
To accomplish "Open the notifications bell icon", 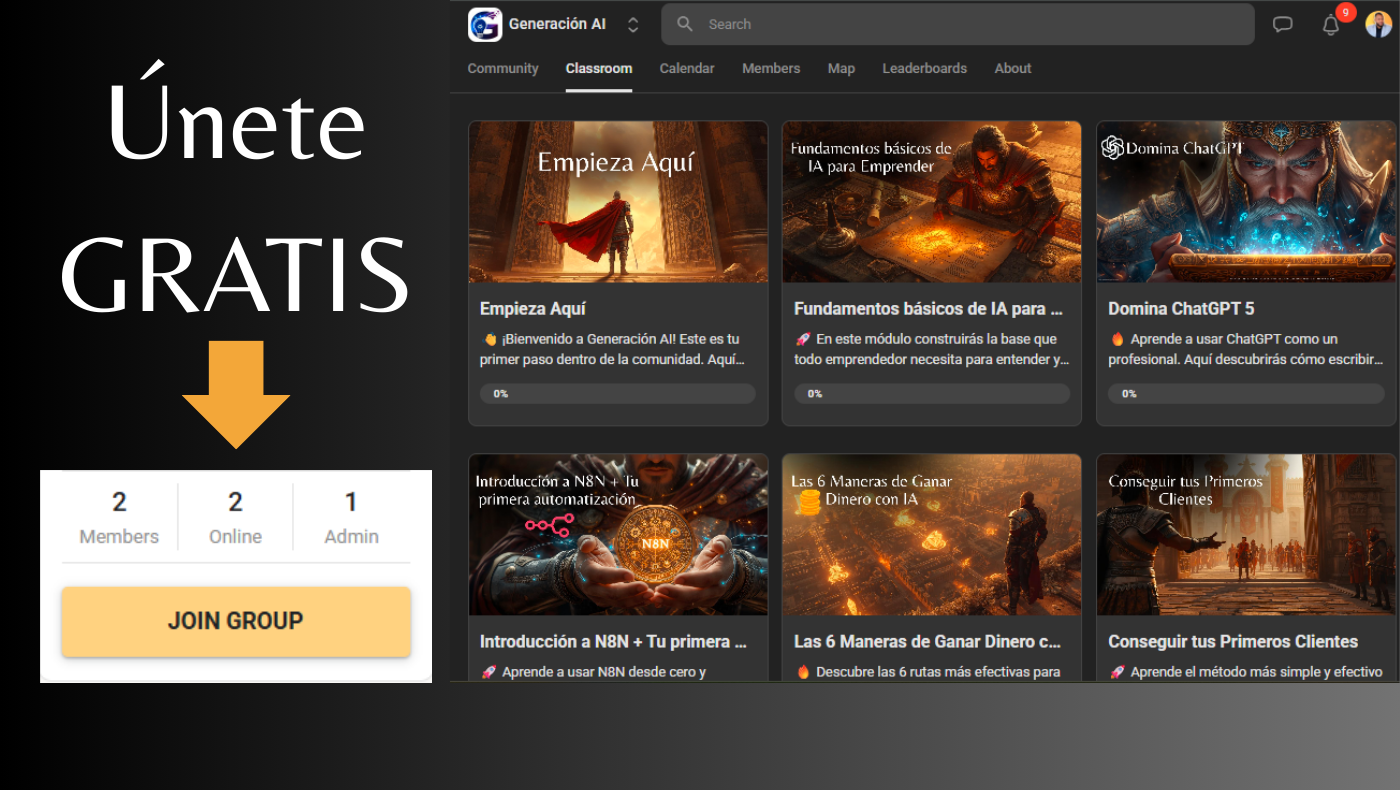I will coord(1330,25).
